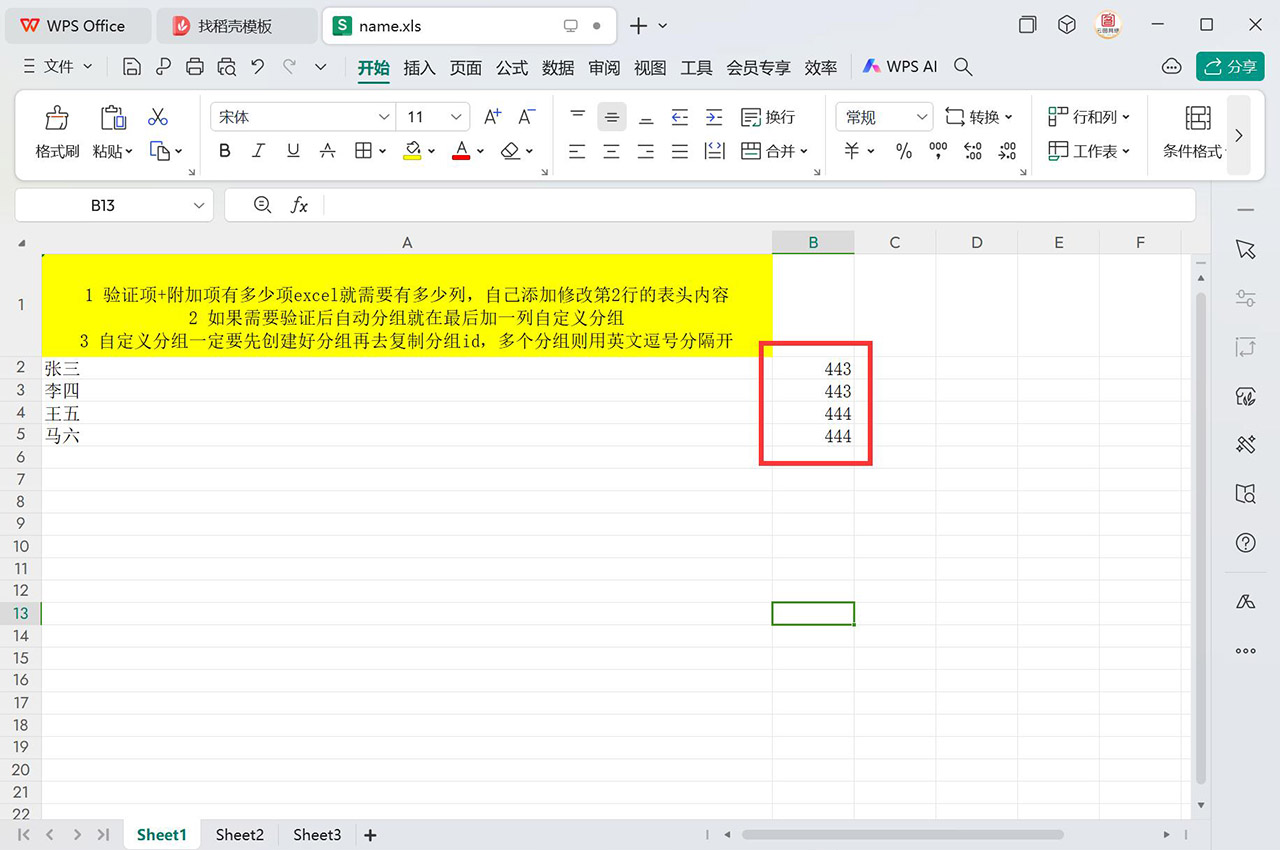Click the fx insert function icon

point(300,205)
